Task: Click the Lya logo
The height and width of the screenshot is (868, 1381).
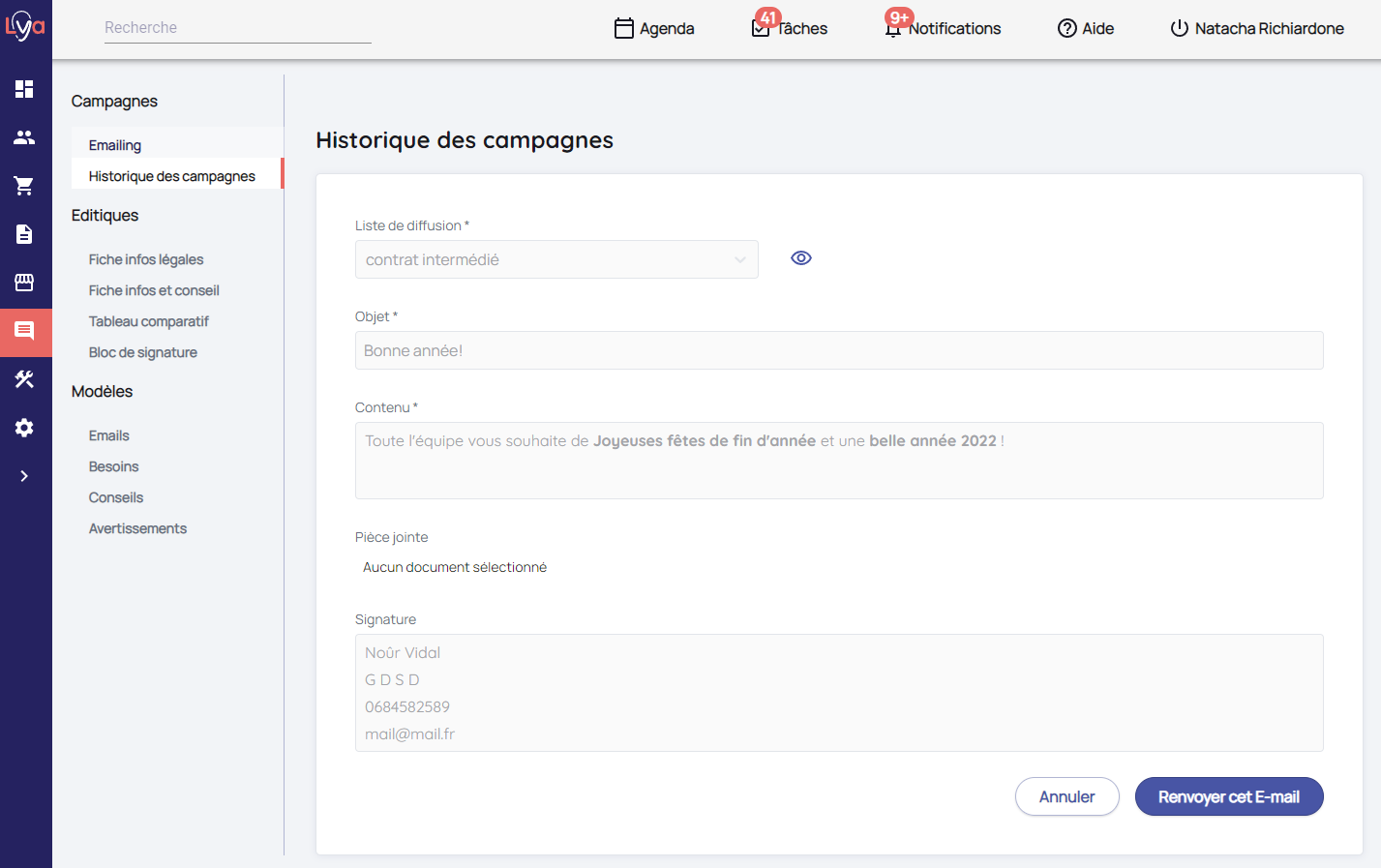Action: pyautogui.click(x=25, y=26)
